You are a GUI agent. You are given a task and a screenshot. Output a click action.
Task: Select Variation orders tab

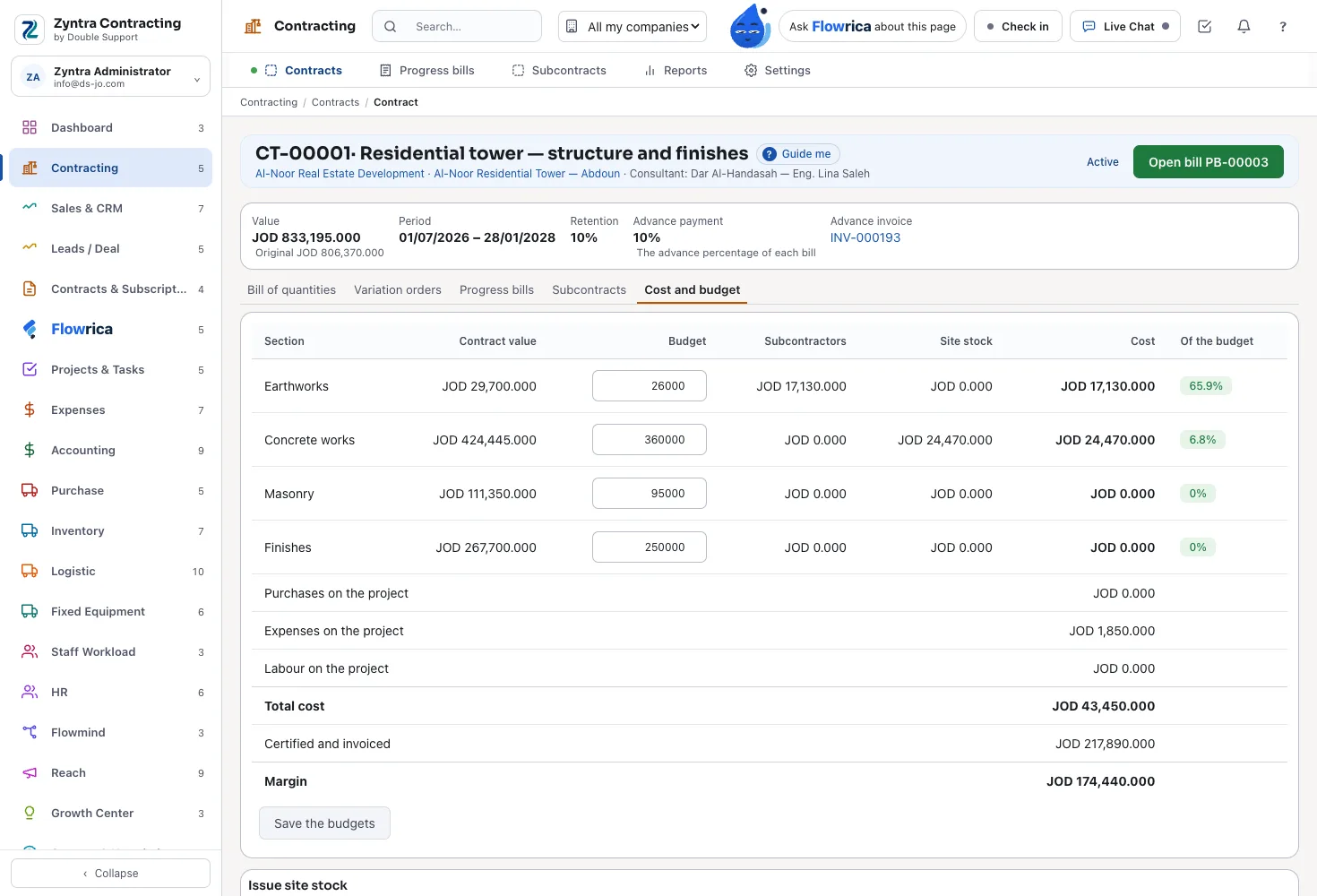(x=398, y=289)
